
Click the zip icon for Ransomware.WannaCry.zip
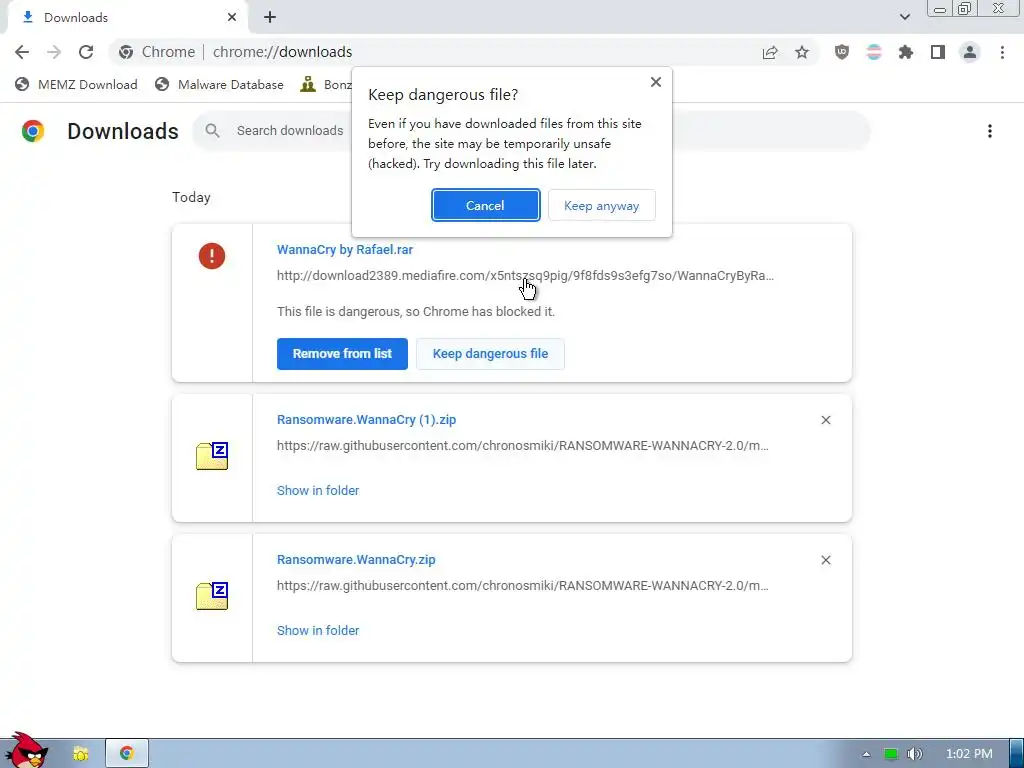click(x=212, y=596)
